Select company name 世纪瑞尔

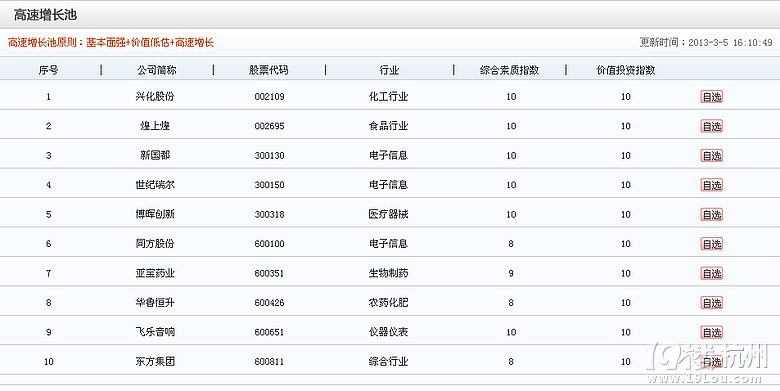(155, 185)
